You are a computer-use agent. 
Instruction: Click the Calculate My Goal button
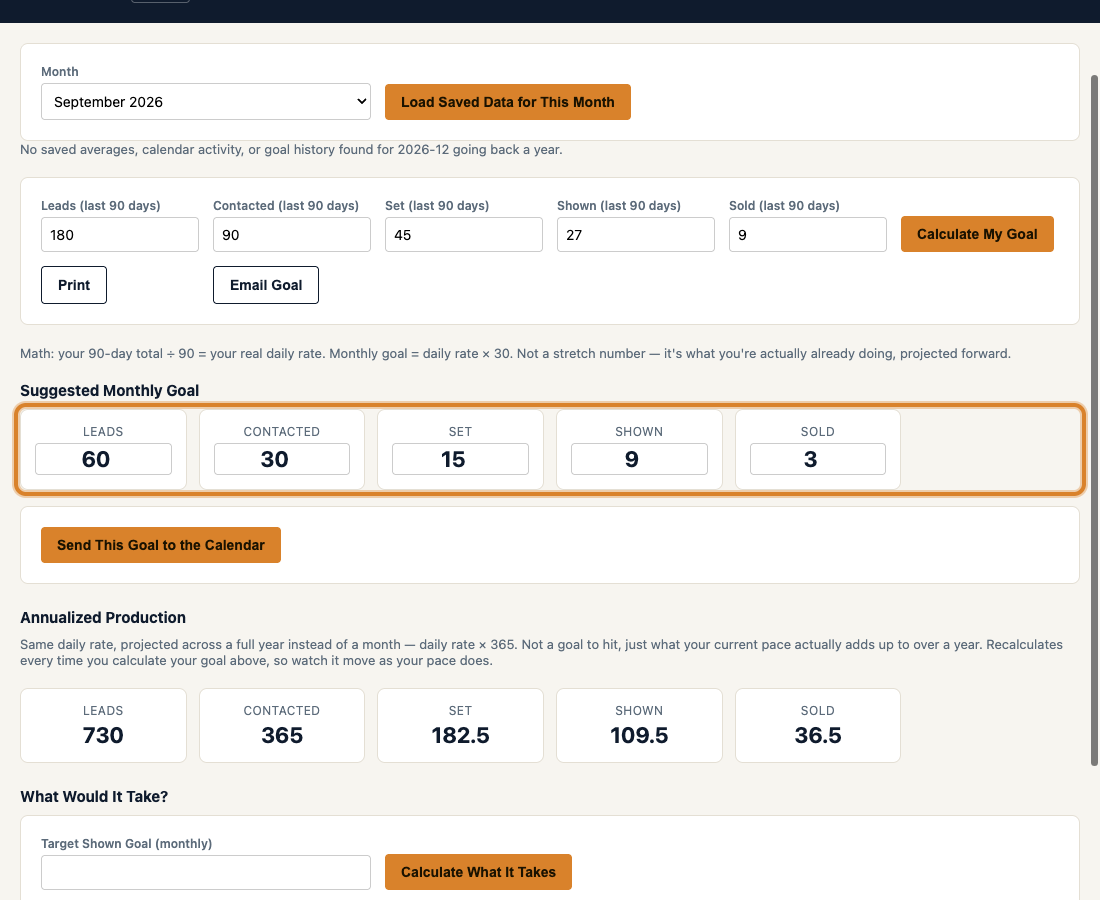coord(977,234)
